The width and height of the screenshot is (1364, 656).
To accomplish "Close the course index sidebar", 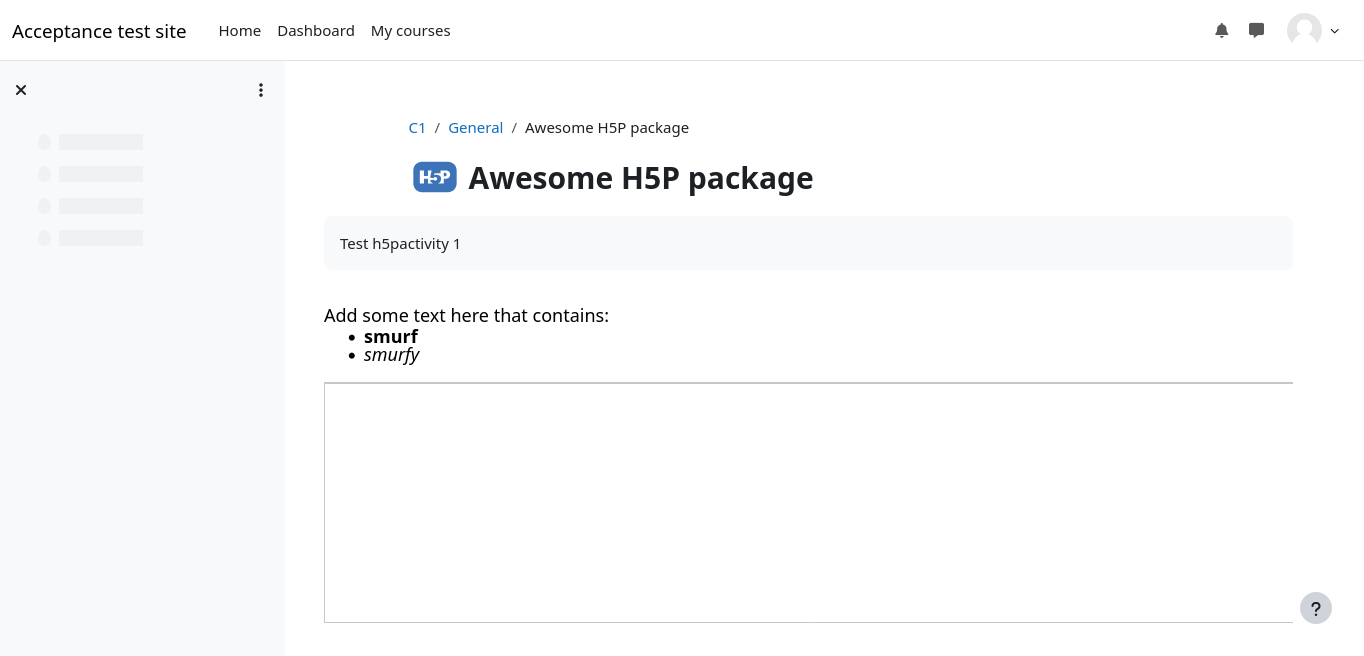I will [x=21, y=90].
